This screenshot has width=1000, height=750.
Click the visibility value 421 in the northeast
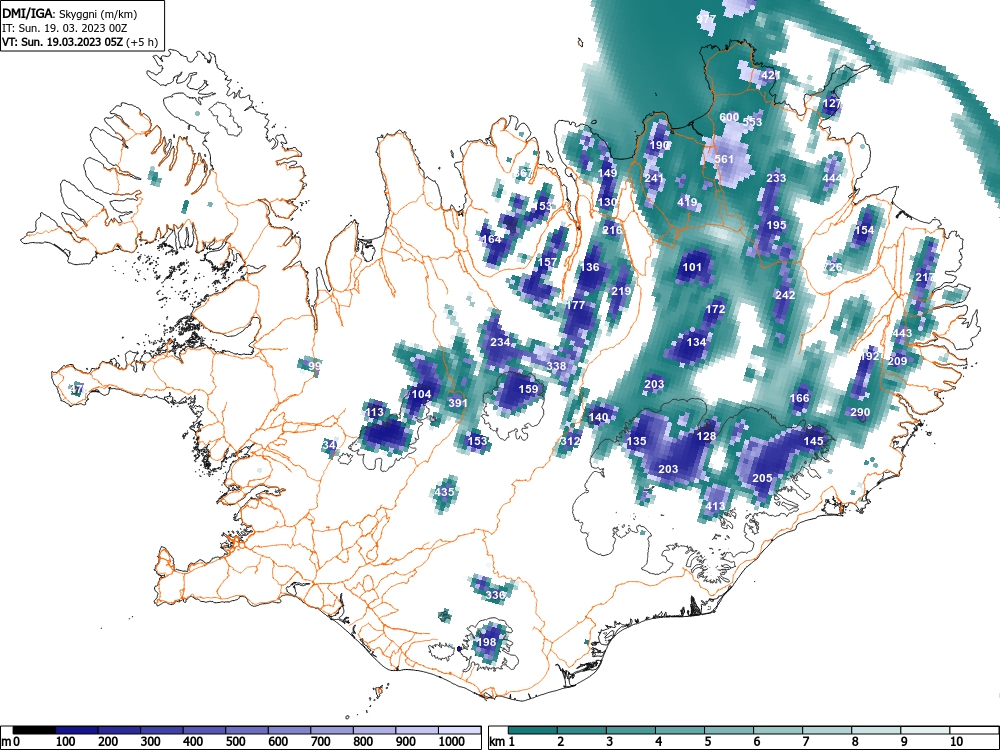(770, 75)
